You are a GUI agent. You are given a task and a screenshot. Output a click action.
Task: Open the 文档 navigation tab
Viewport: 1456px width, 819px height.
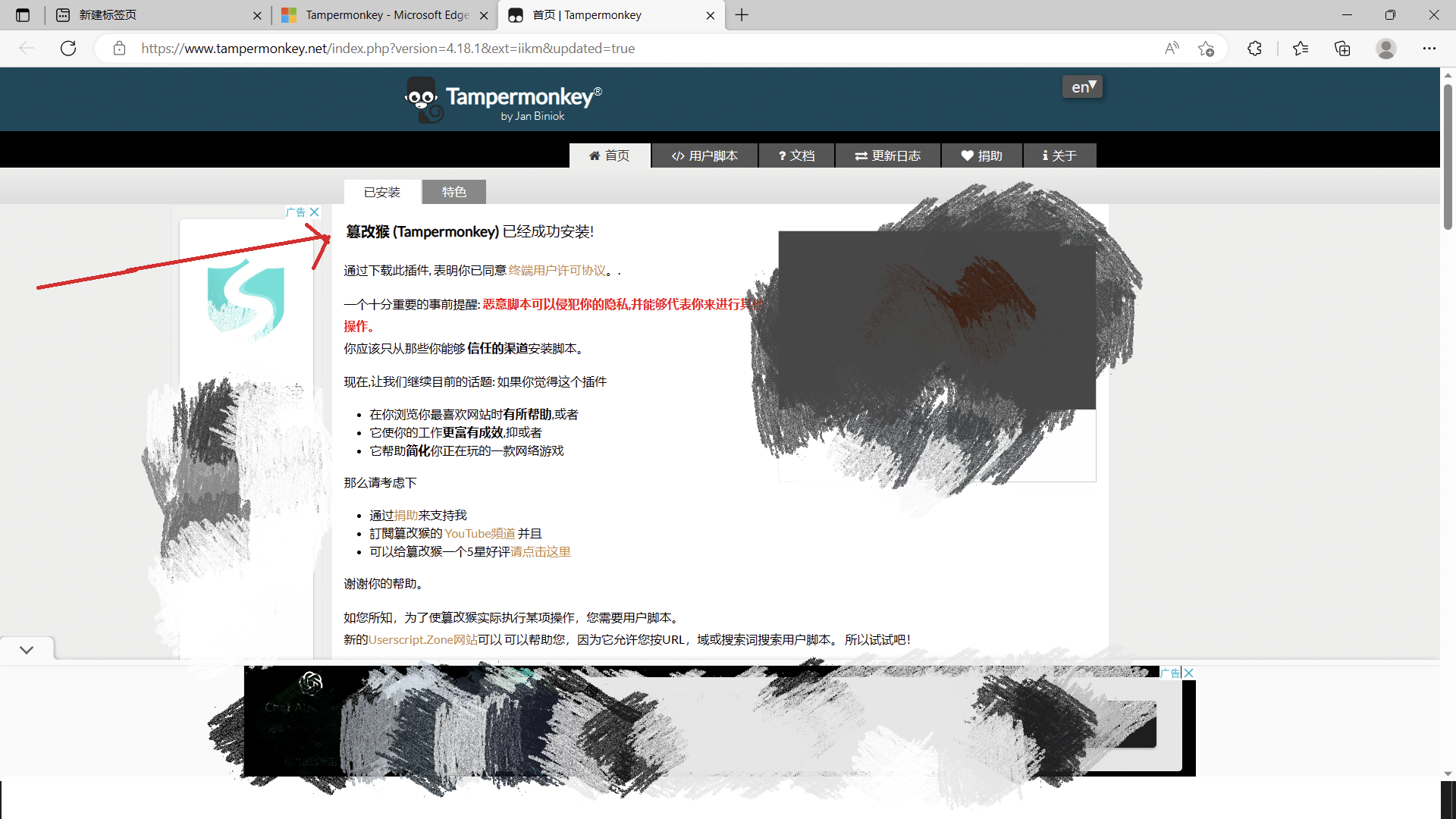click(x=796, y=155)
